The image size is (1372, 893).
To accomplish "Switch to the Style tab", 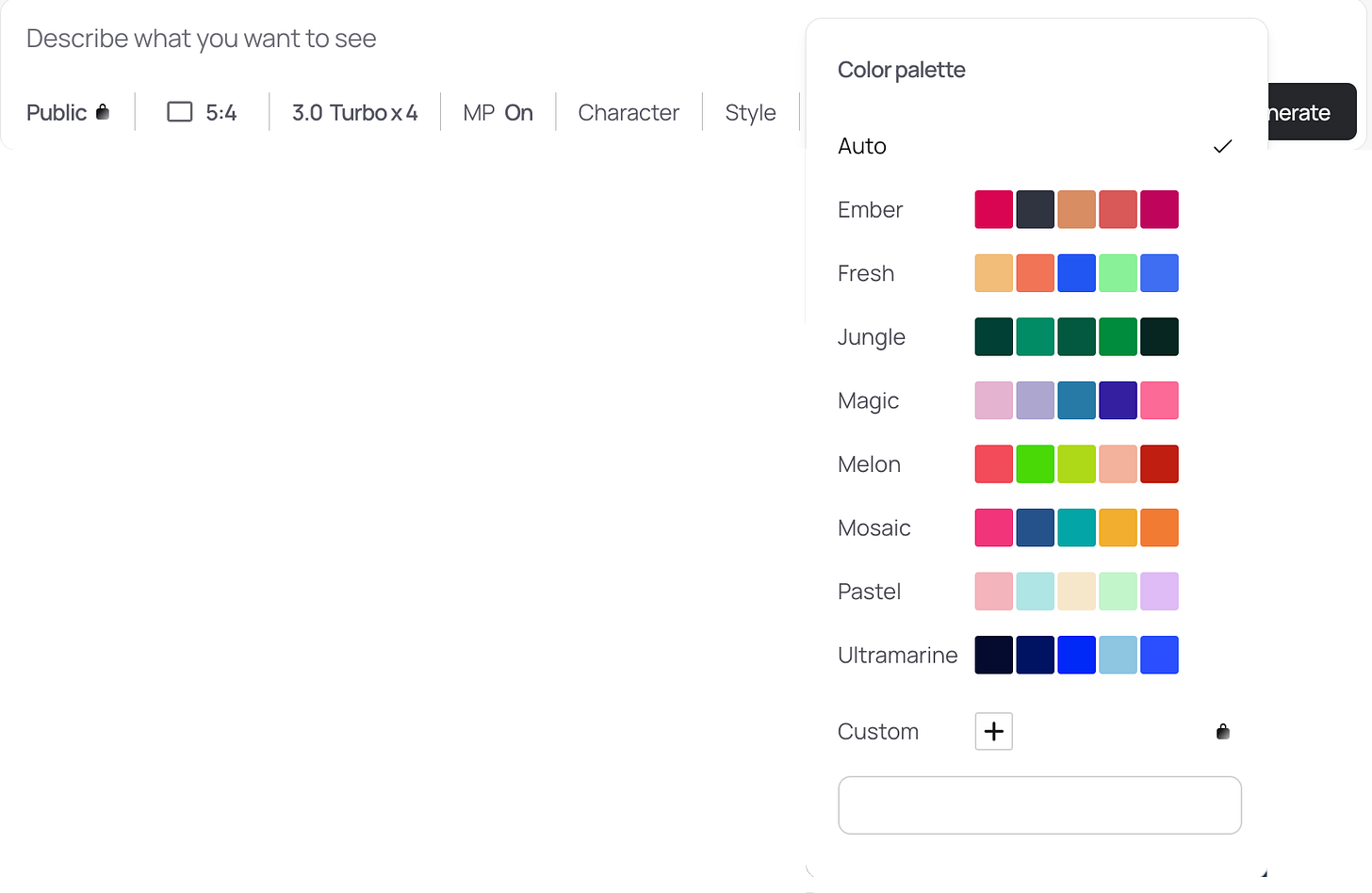I will (750, 111).
